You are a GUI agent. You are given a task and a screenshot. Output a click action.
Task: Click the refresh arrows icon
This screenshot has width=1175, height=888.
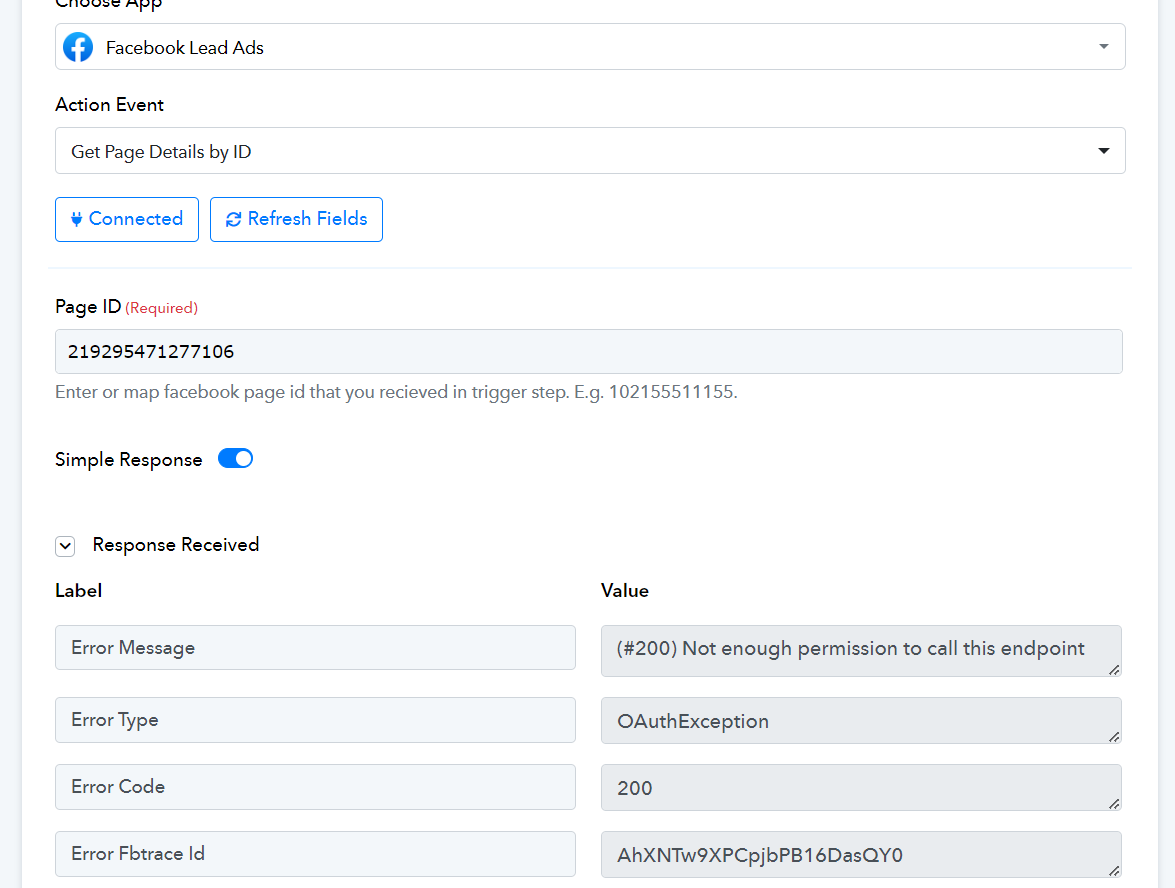point(234,219)
